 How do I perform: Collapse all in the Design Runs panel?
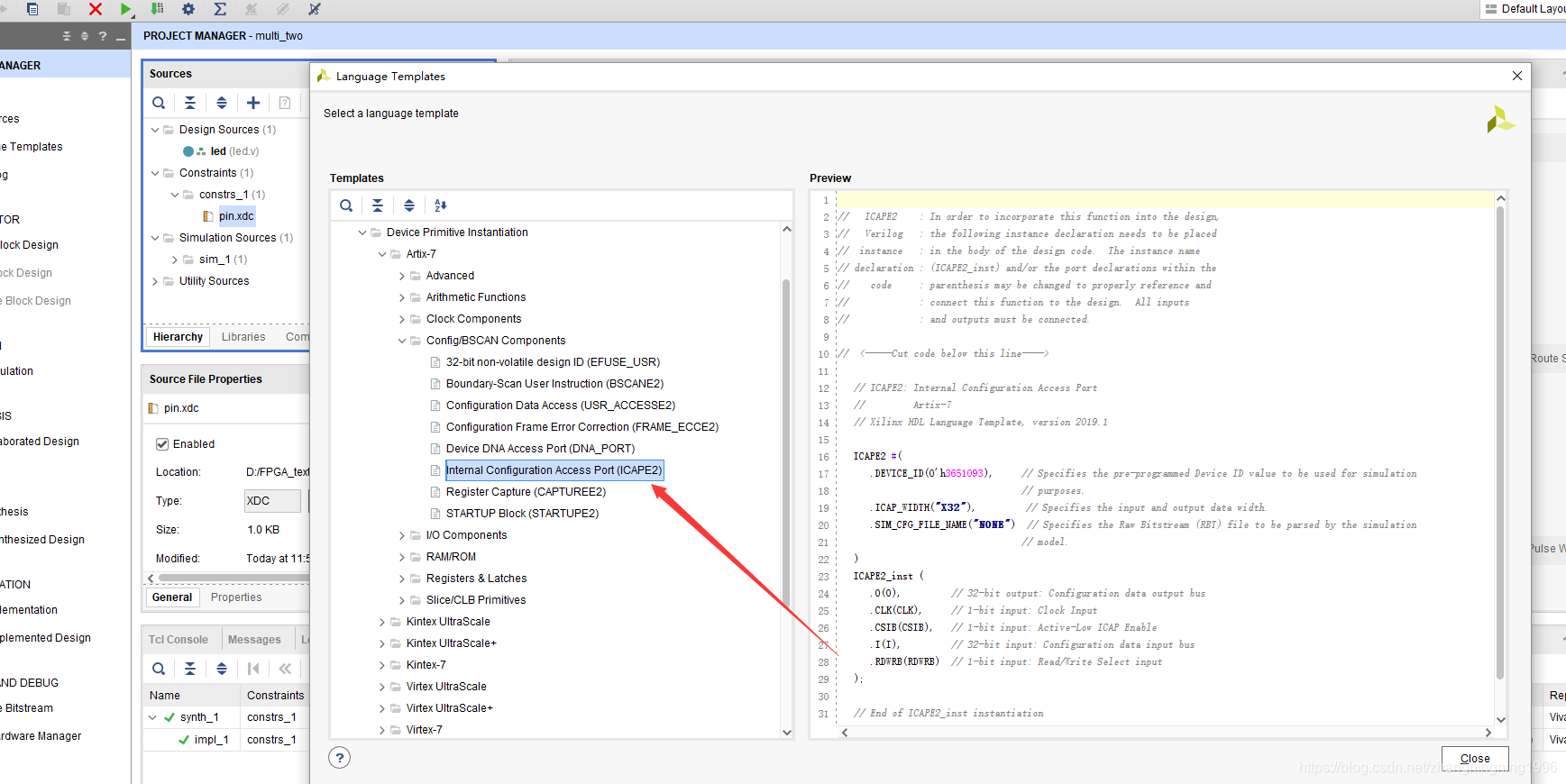pos(190,669)
